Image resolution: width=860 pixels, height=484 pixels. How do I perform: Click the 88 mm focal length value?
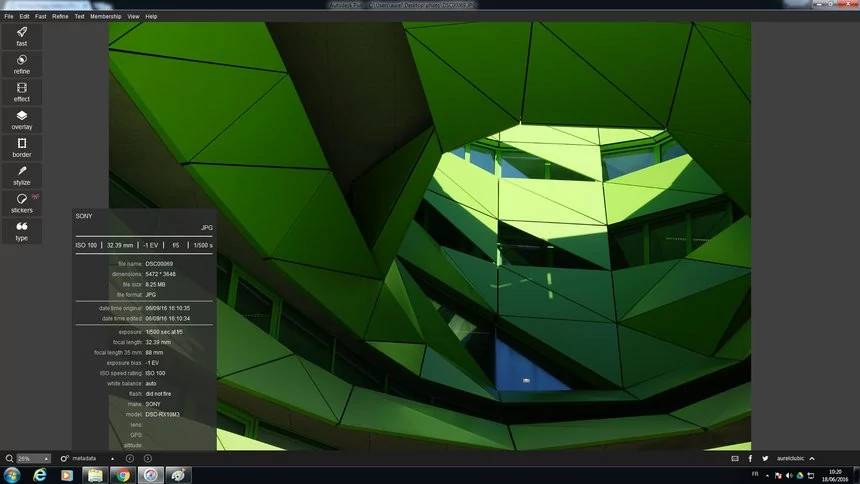[154, 352]
